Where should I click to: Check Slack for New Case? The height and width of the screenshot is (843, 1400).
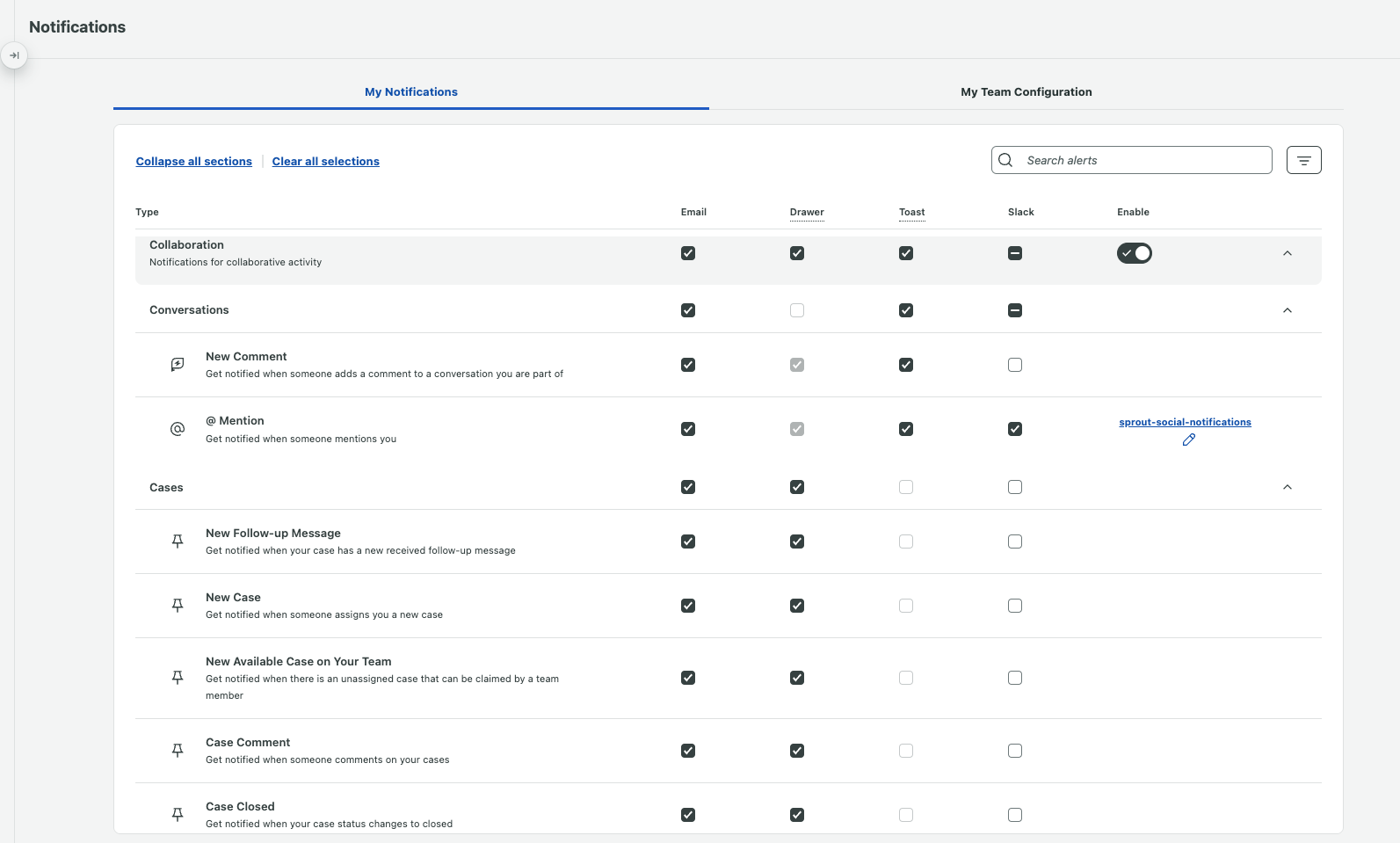click(x=1015, y=606)
